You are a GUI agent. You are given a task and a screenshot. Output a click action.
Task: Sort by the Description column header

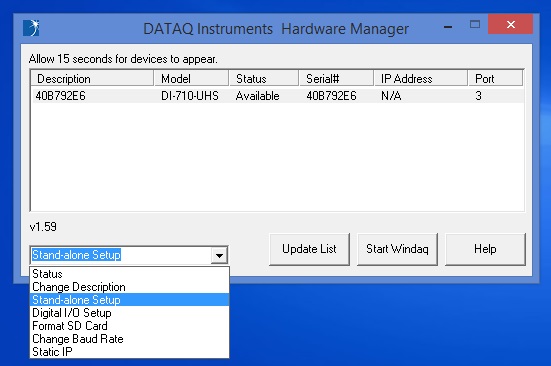tap(93, 78)
